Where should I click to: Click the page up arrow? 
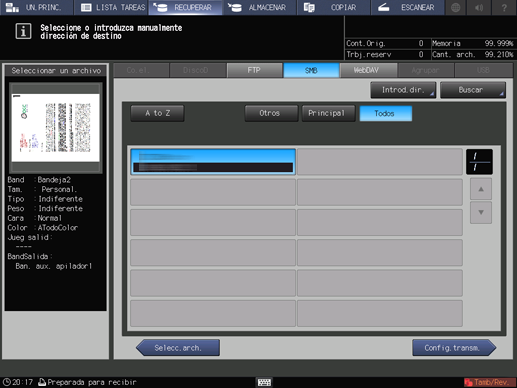pyautogui.click(x=481, y=189)
